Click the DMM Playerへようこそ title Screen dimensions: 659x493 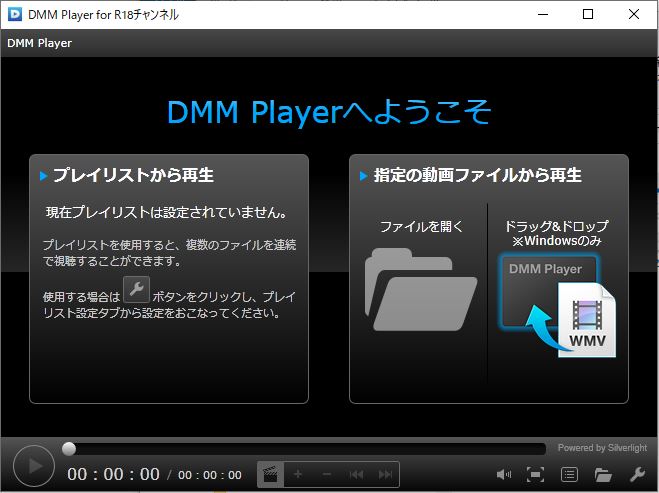(x=329, y=112)
